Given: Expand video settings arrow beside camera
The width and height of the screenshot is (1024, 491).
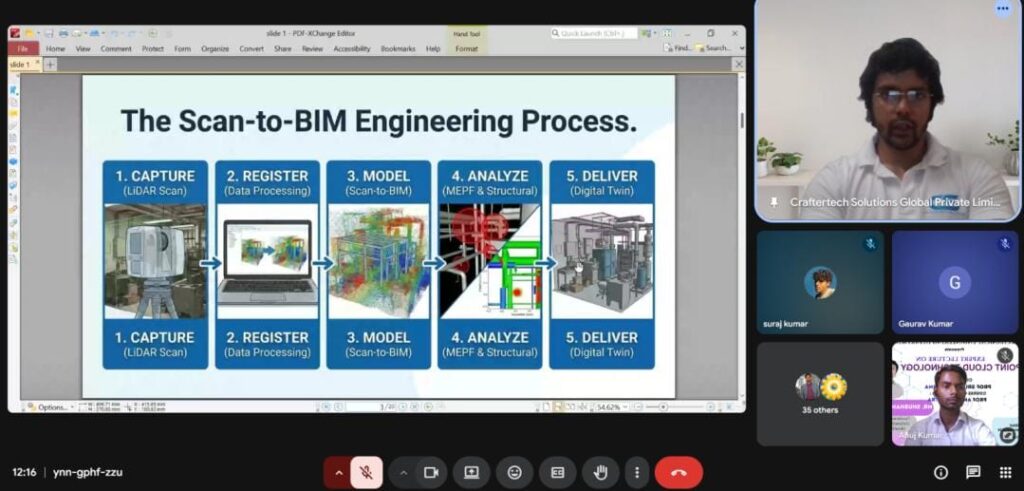Looking at the screenshot, I should click(403, 472).
